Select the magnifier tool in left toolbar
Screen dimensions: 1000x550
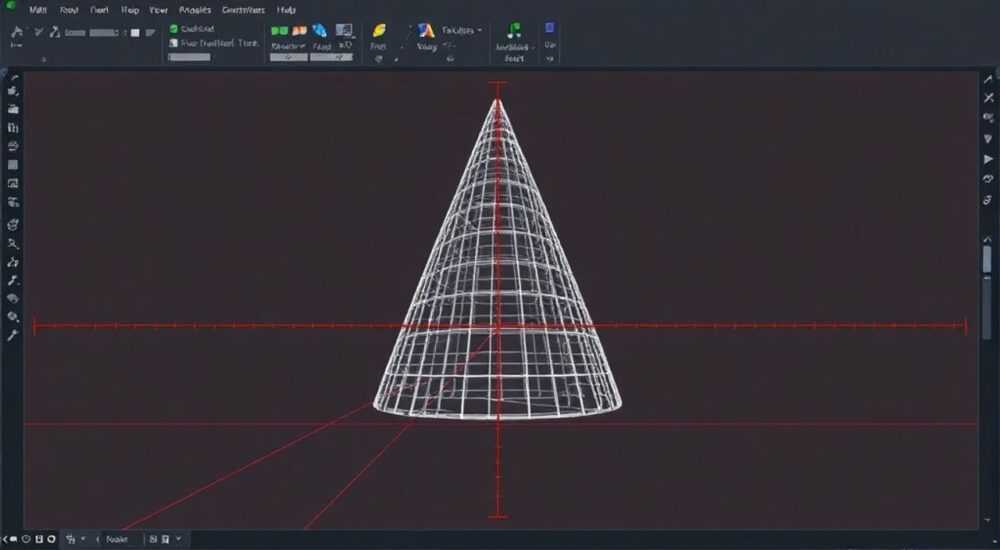pyautogui.click(x=13, y=244)
